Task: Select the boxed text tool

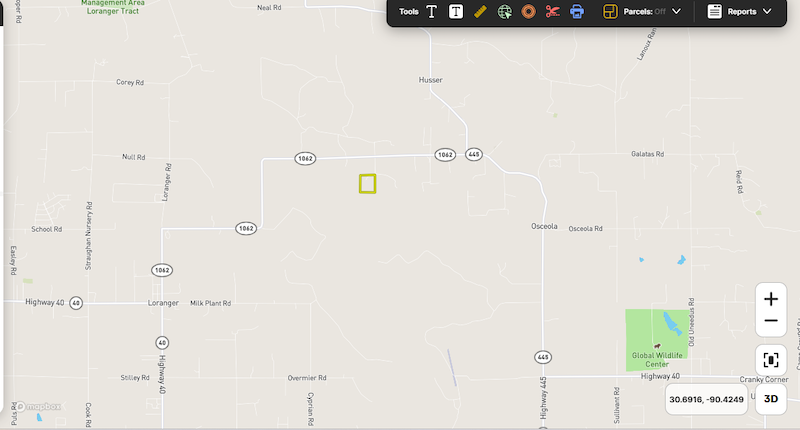Action: tap(456, 11)
